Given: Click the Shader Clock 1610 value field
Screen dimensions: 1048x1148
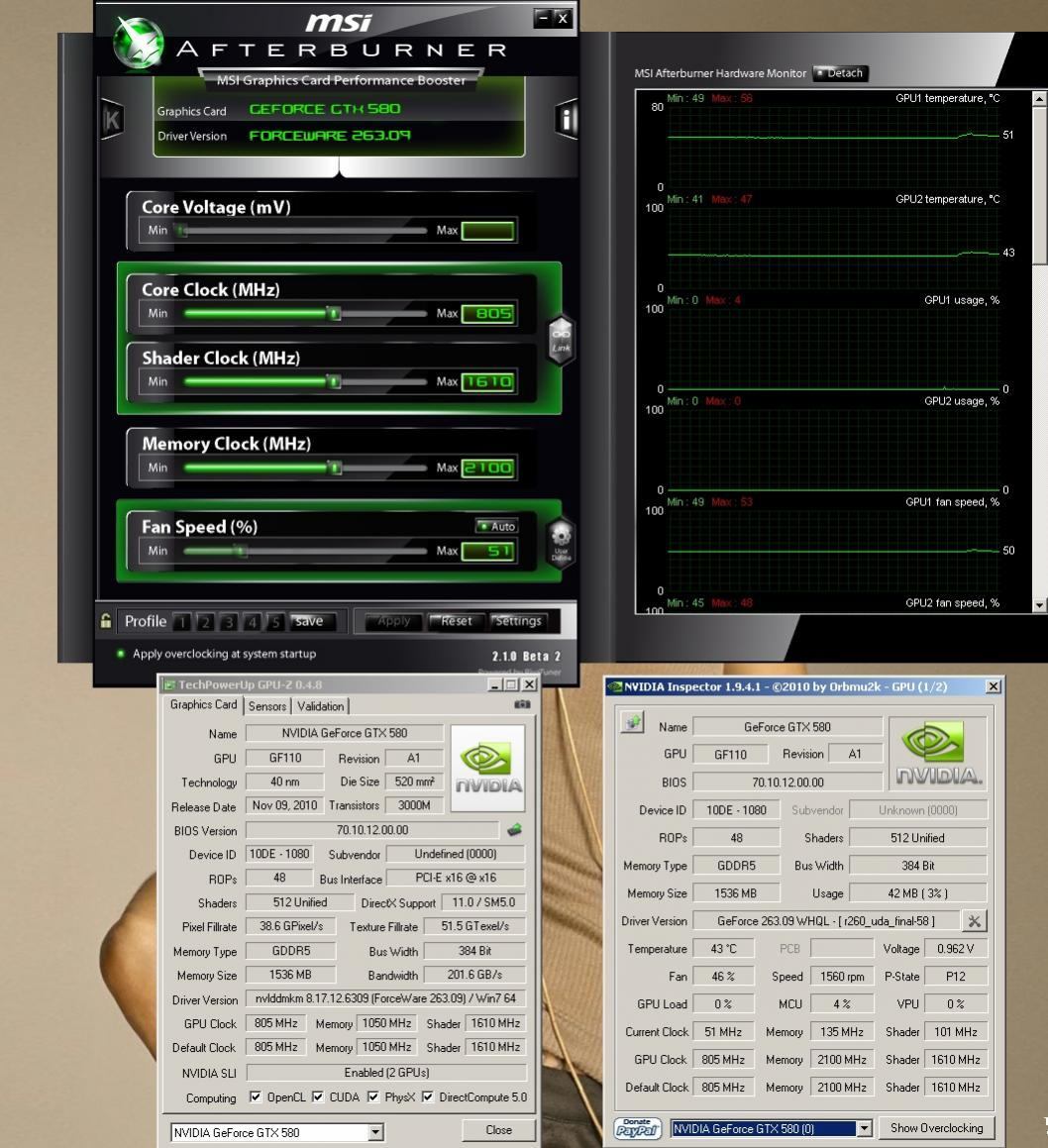Looking at the screenshot, I should click(x=487, y=381).
